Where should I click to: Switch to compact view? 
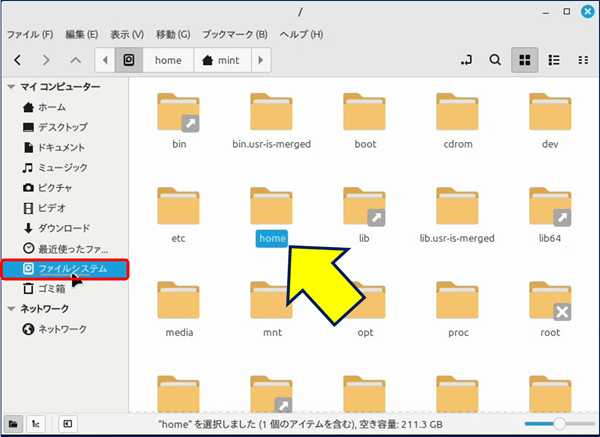(x=583, y=60)
